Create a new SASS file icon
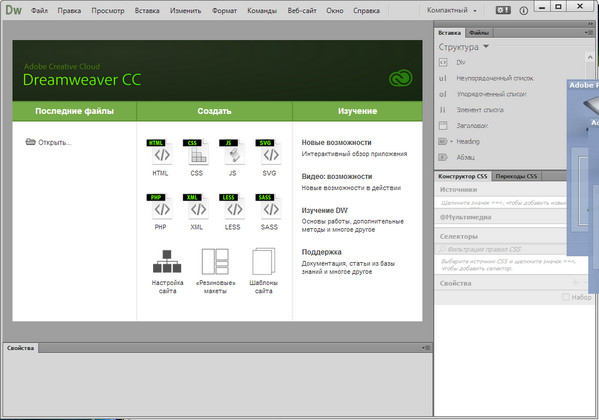 click(269, 206)
